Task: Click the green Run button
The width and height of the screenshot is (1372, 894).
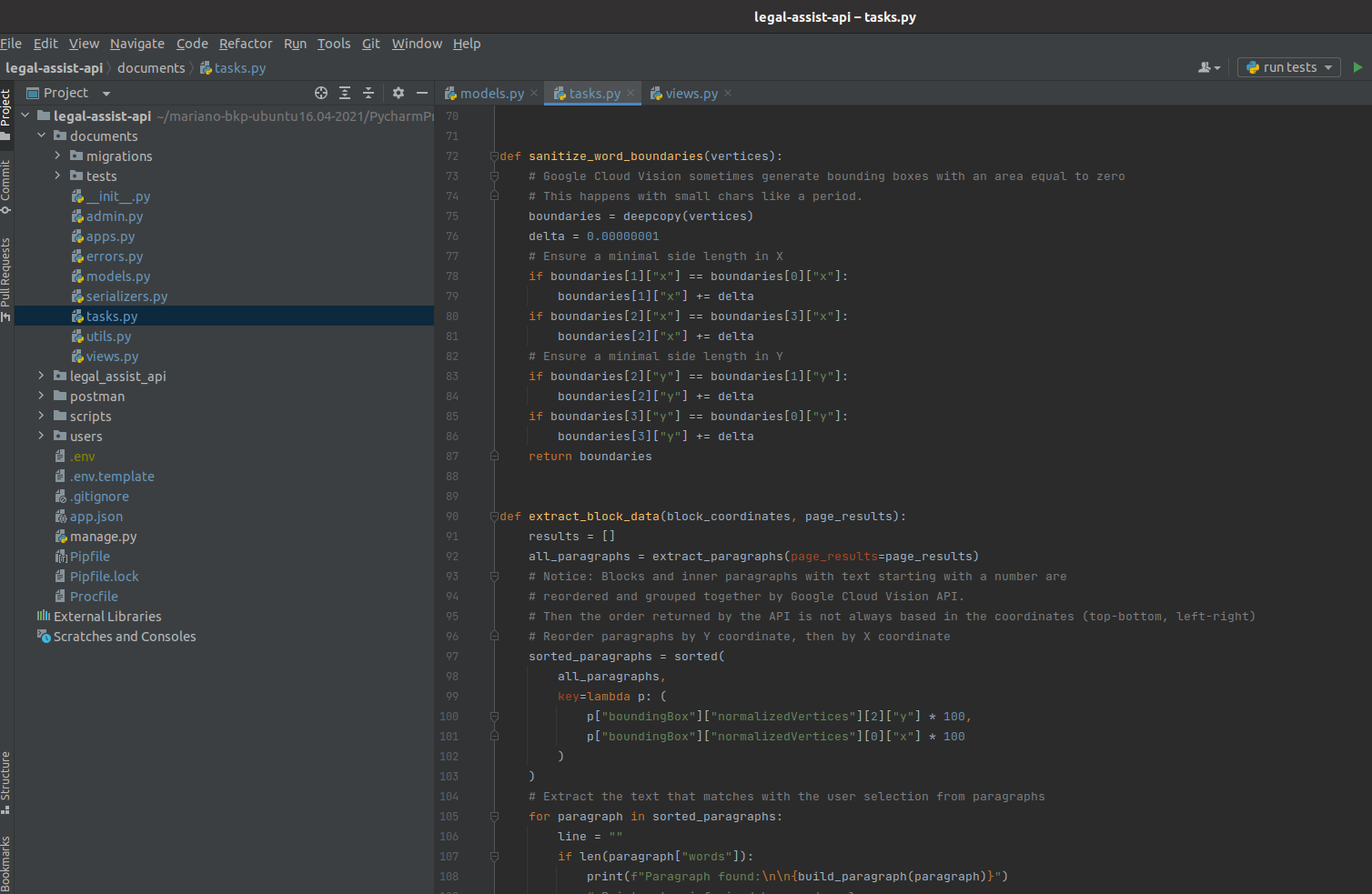Action: click(x=1357, y=67)
